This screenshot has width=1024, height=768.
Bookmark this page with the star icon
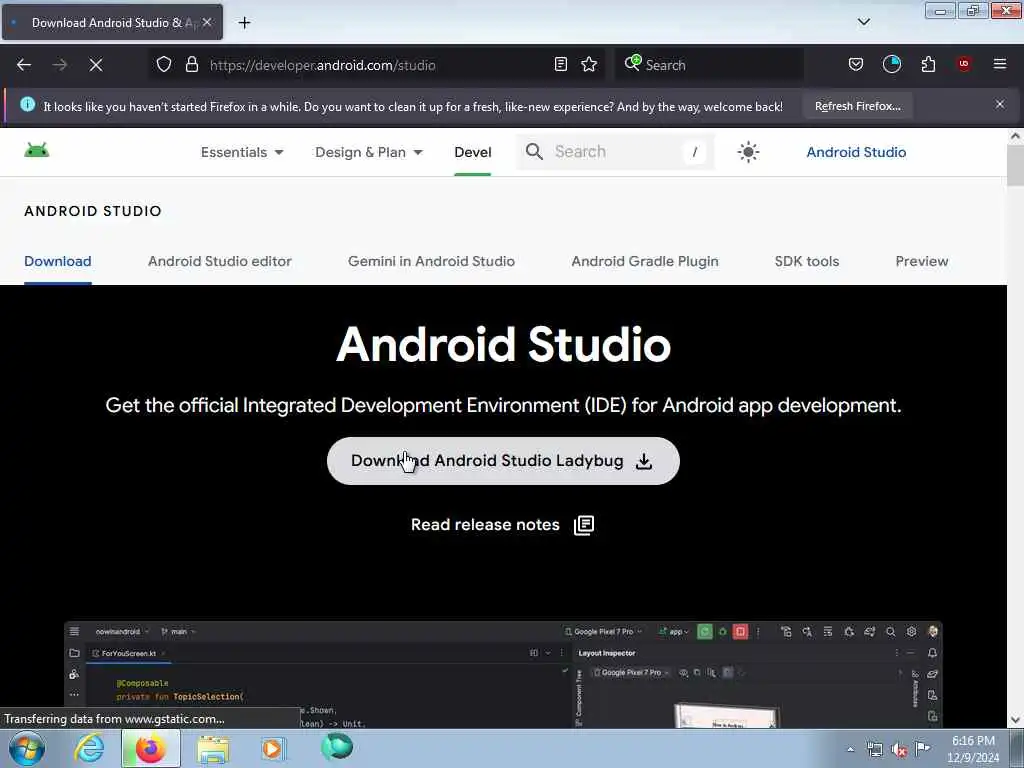click(589, 64)
